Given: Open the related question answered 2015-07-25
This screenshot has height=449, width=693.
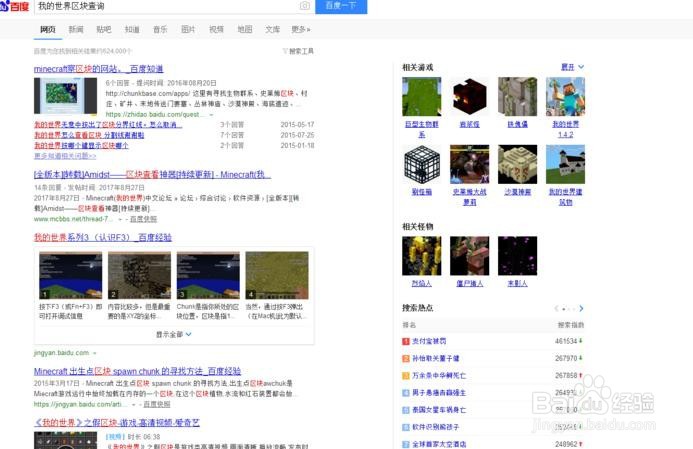Looking at the screenshot, I should tap(89, 135).
